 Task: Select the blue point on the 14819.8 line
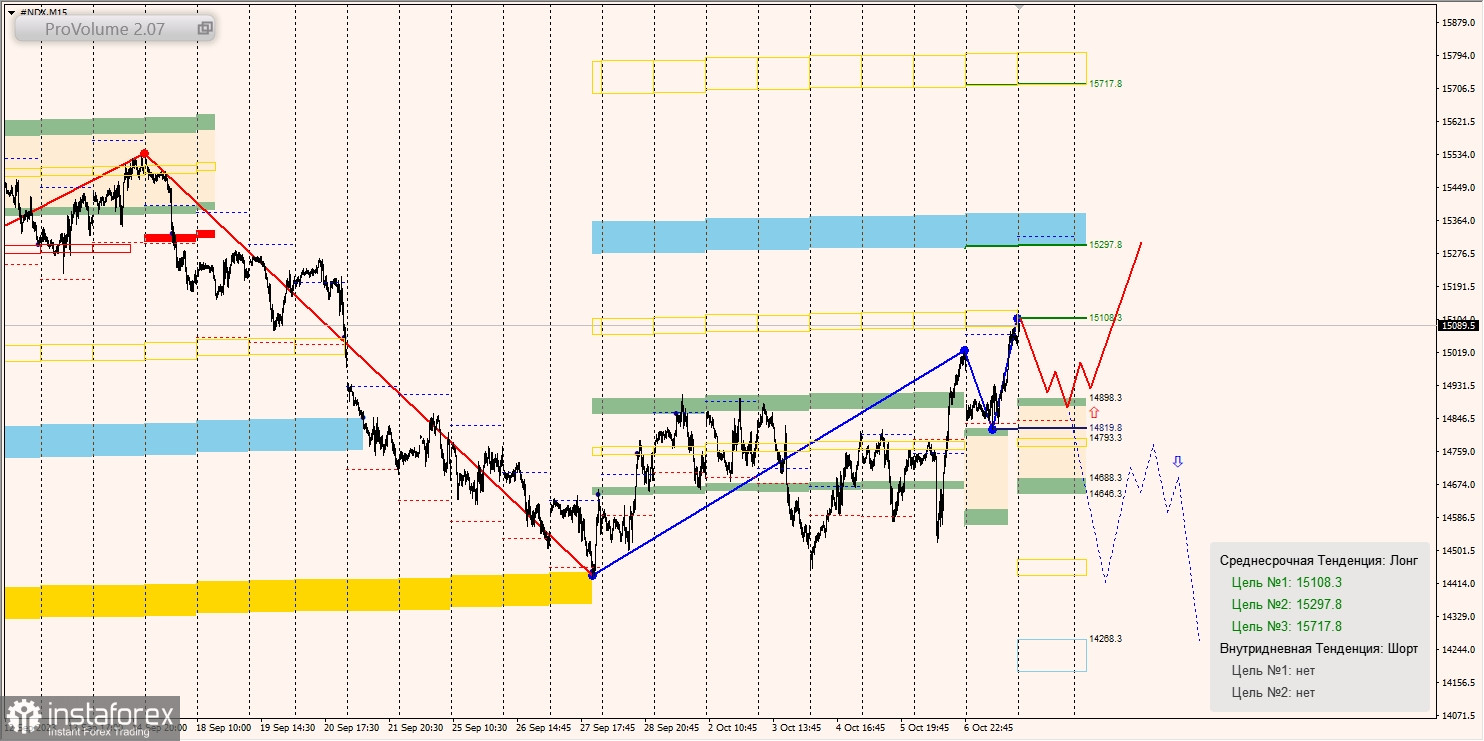tap(992, 429)
